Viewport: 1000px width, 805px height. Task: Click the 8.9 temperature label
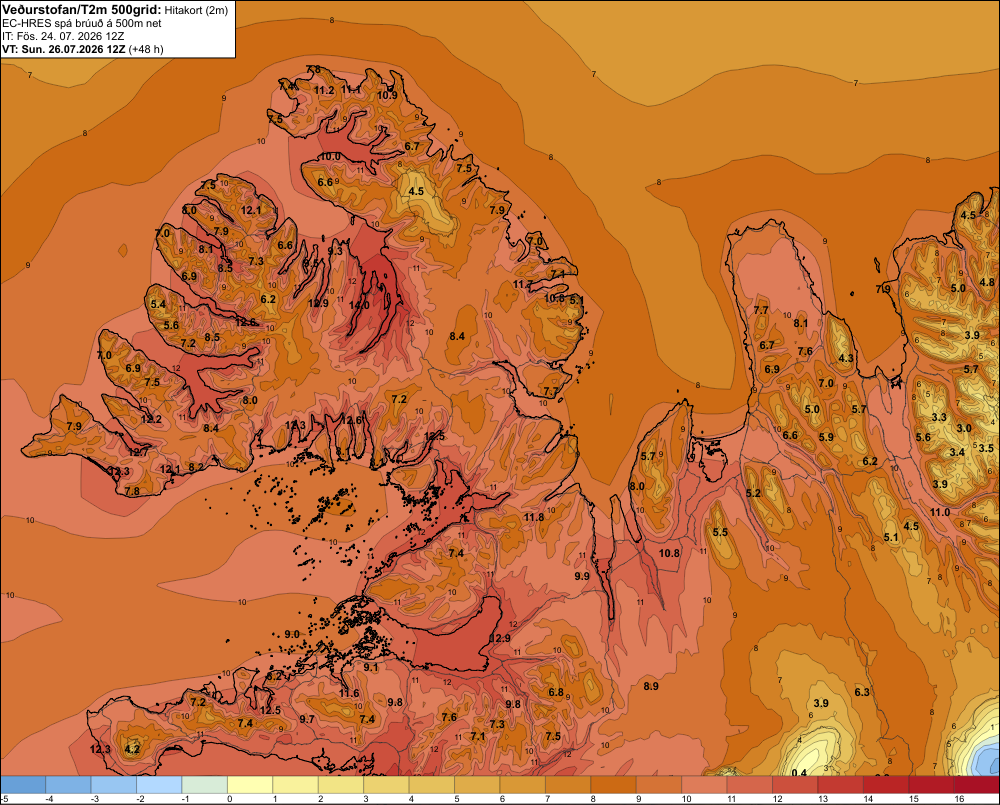pos(651,686)
